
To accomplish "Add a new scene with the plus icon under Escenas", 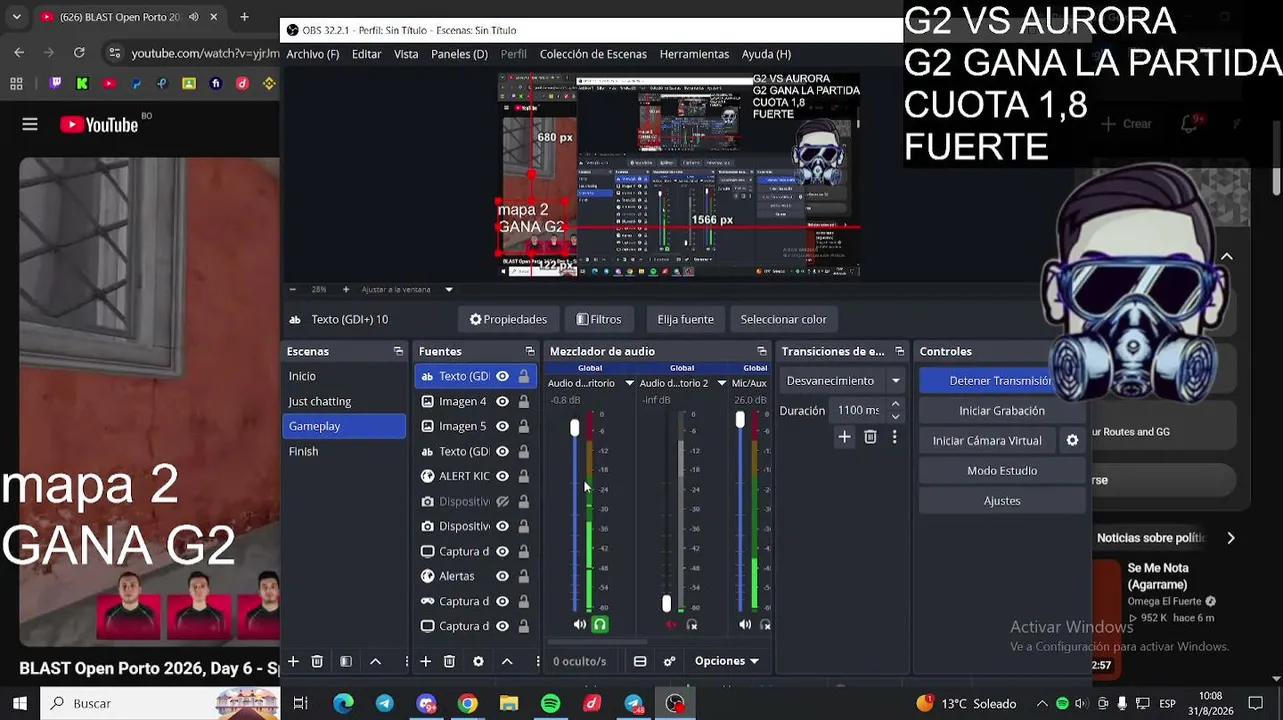I will click(293, 661).
